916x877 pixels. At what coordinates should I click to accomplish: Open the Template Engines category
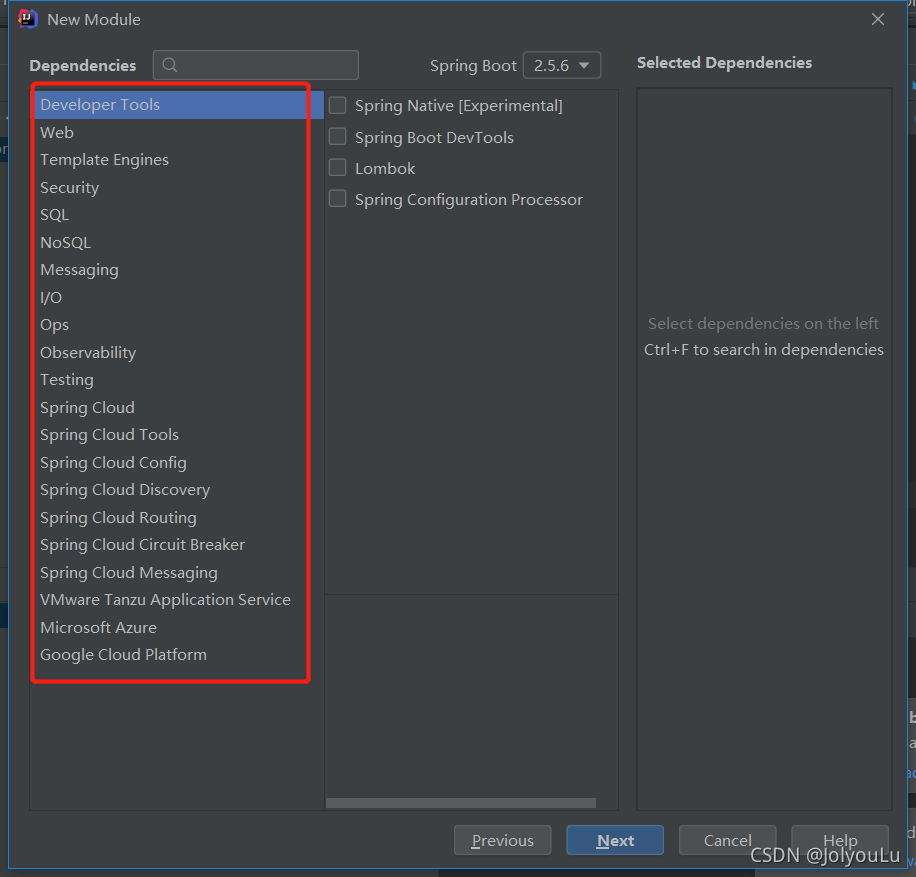click(177, 160)
